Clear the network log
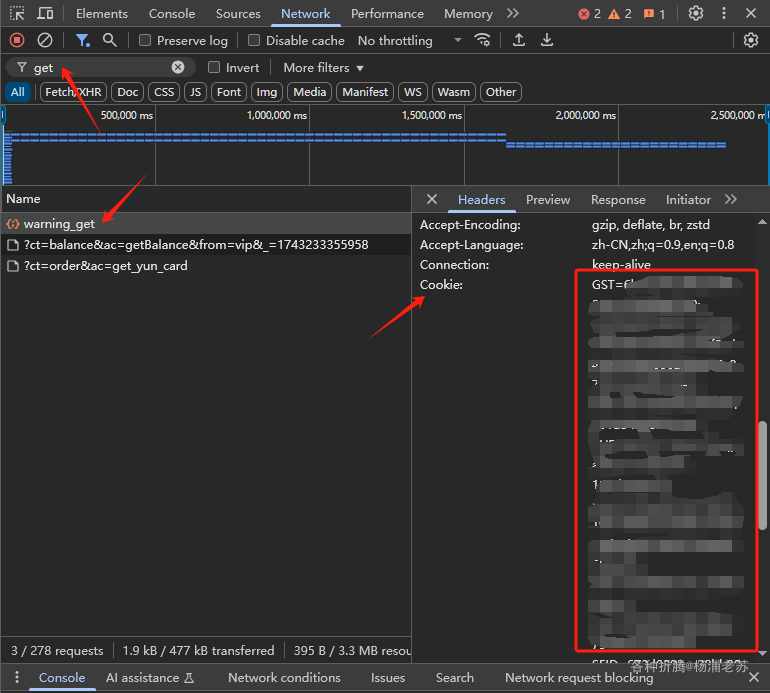 (45, 40)
